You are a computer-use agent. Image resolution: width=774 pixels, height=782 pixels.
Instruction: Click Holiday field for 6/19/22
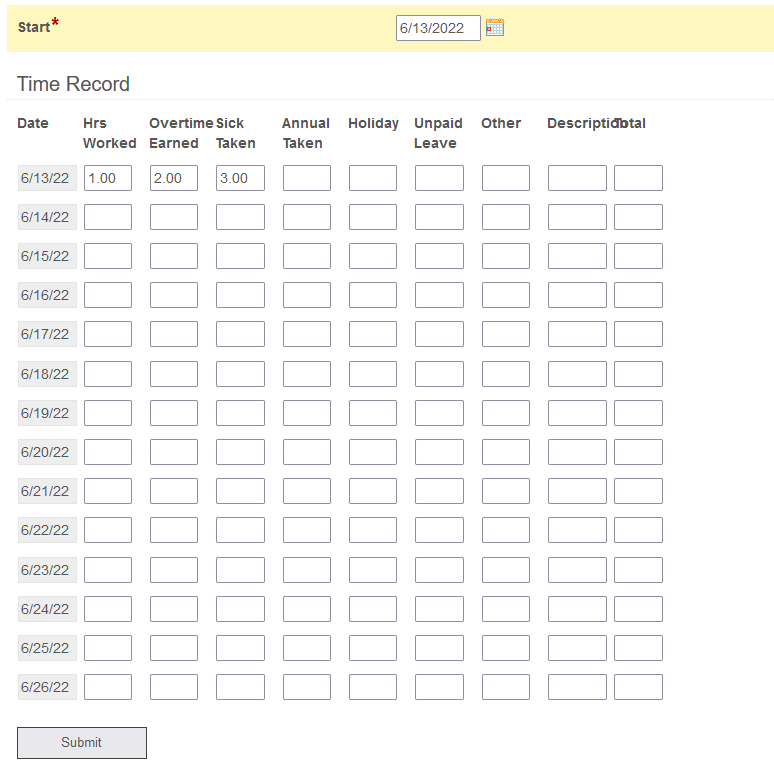pos(373,413)
